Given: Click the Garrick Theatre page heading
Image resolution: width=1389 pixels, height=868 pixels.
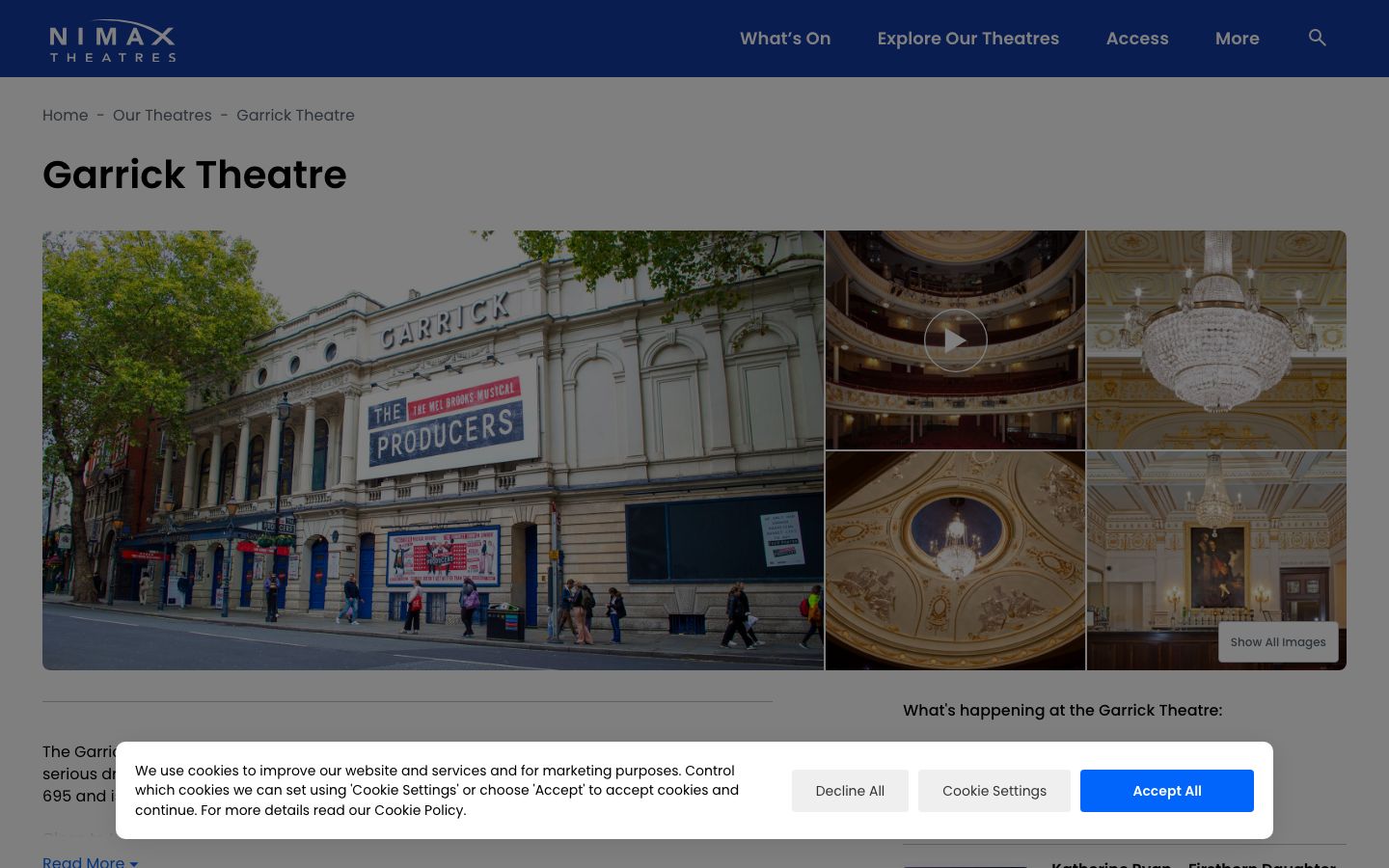Looking at the screenshot, I should click(195, 175).
